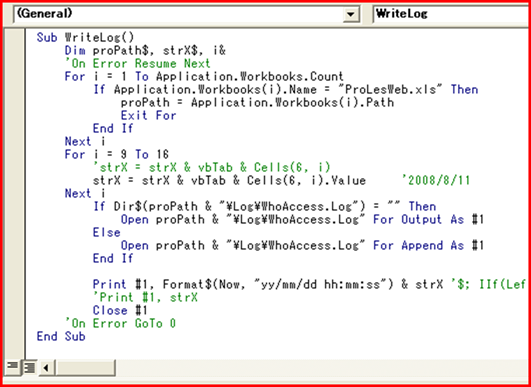Click the "ProLesWeb.xls" string literal
The height and width of the screenshot is (387, 531).
point(390,90)
